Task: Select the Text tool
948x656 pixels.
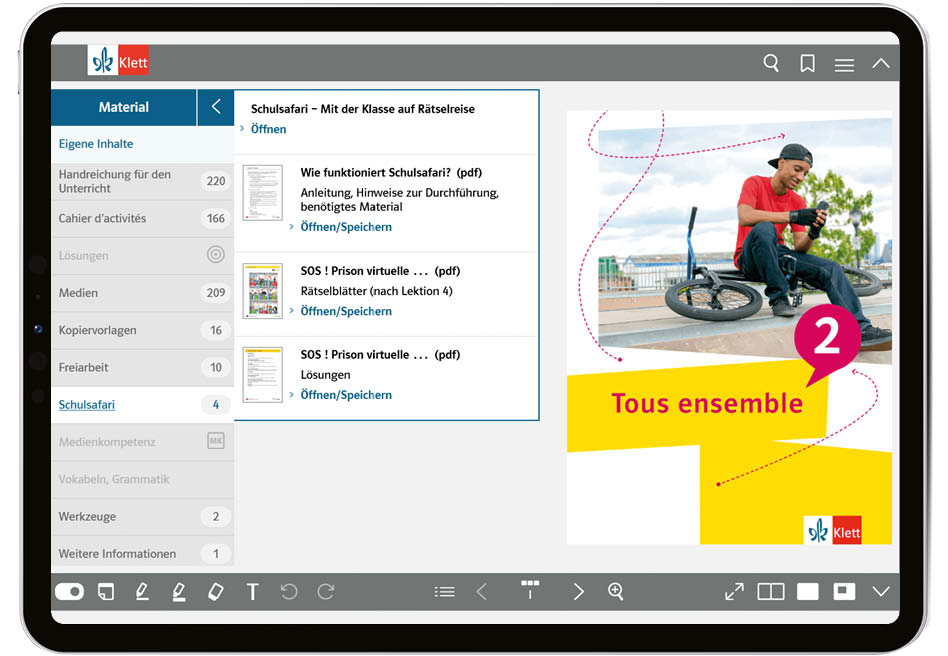Action: click(253, 592)
